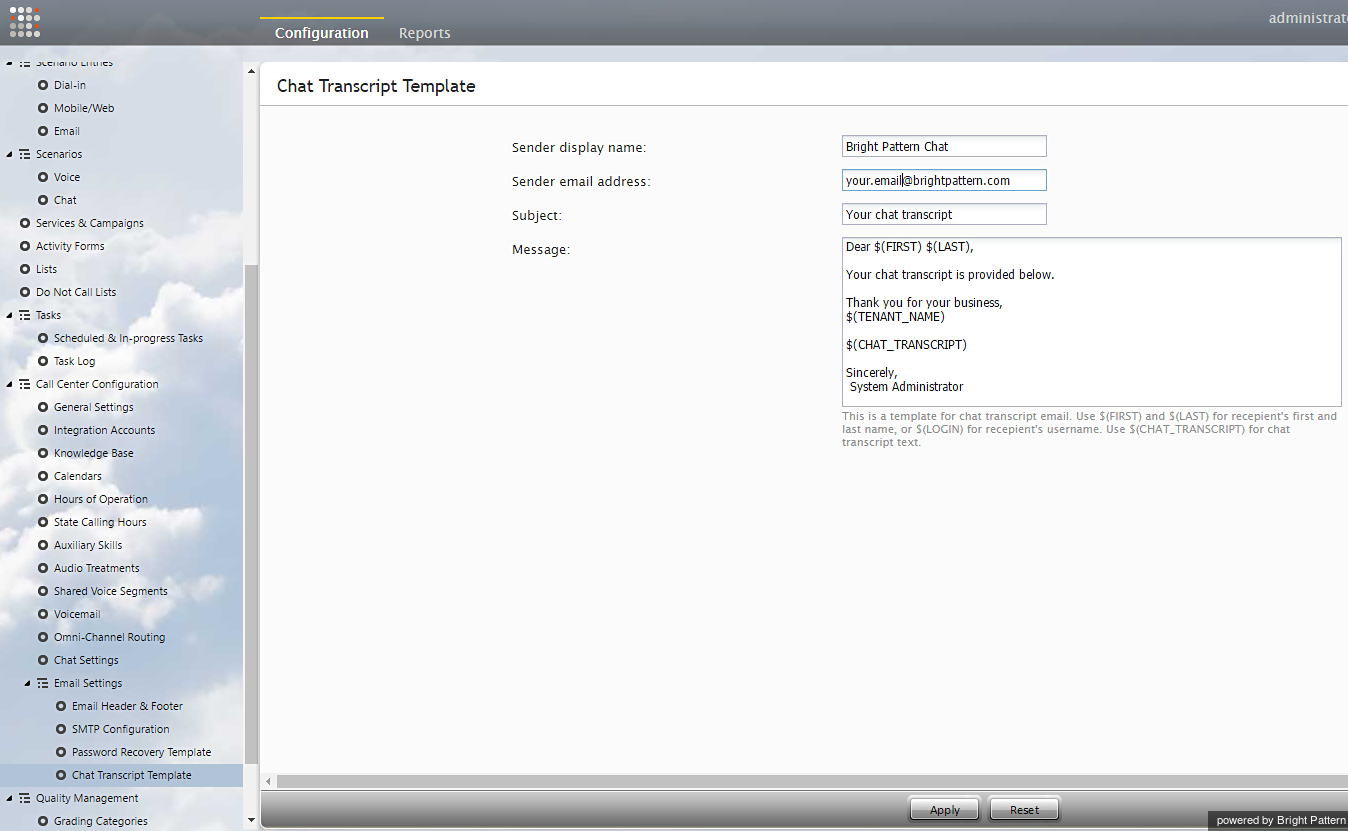Click the horizontal scrollbar left arrow

click(x=267, y=781)
